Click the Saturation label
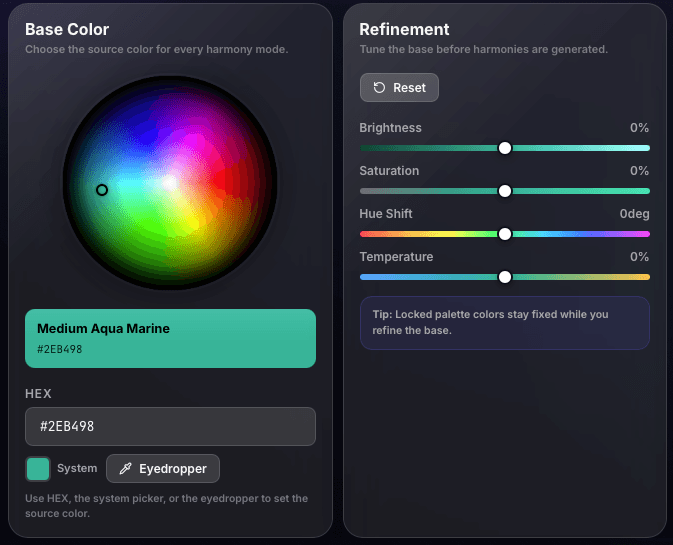Screen dimensions: 673x545 click(389, 171)
